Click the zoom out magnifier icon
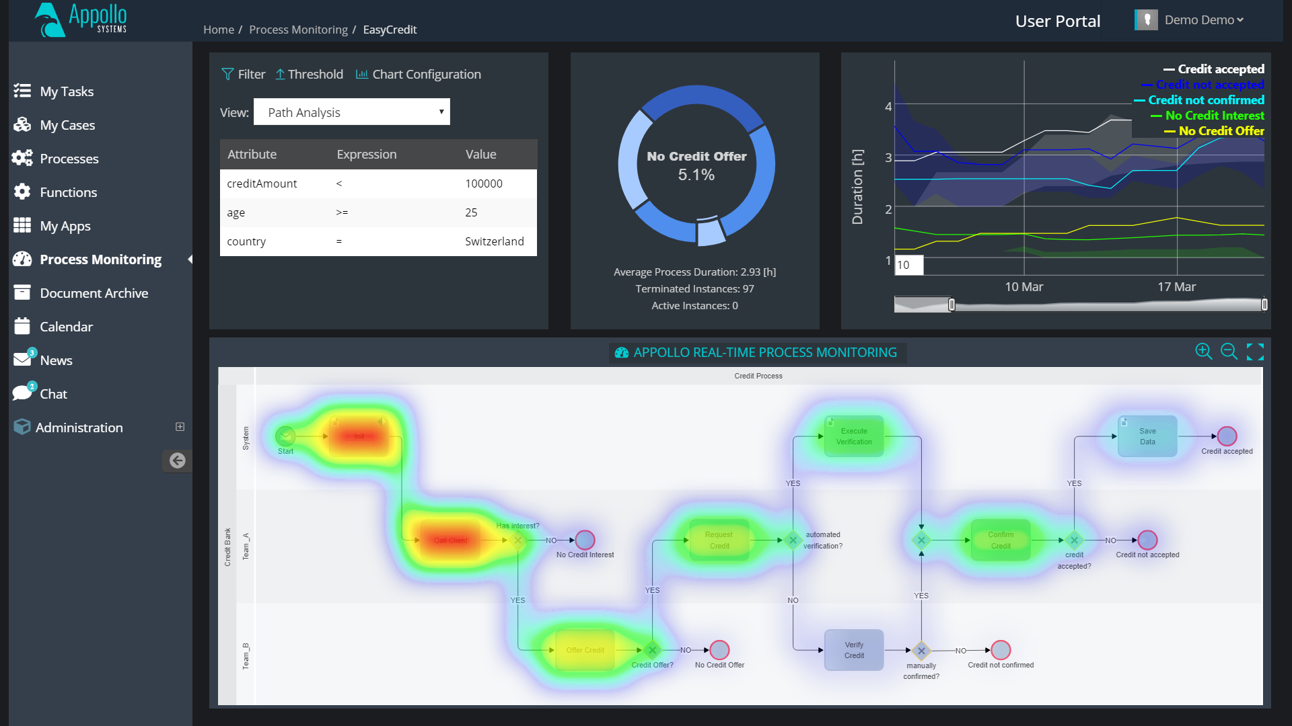Image resolution: width=1292 pixels, height=726 pixels. pyautogui.click(x=1229, y=351)
